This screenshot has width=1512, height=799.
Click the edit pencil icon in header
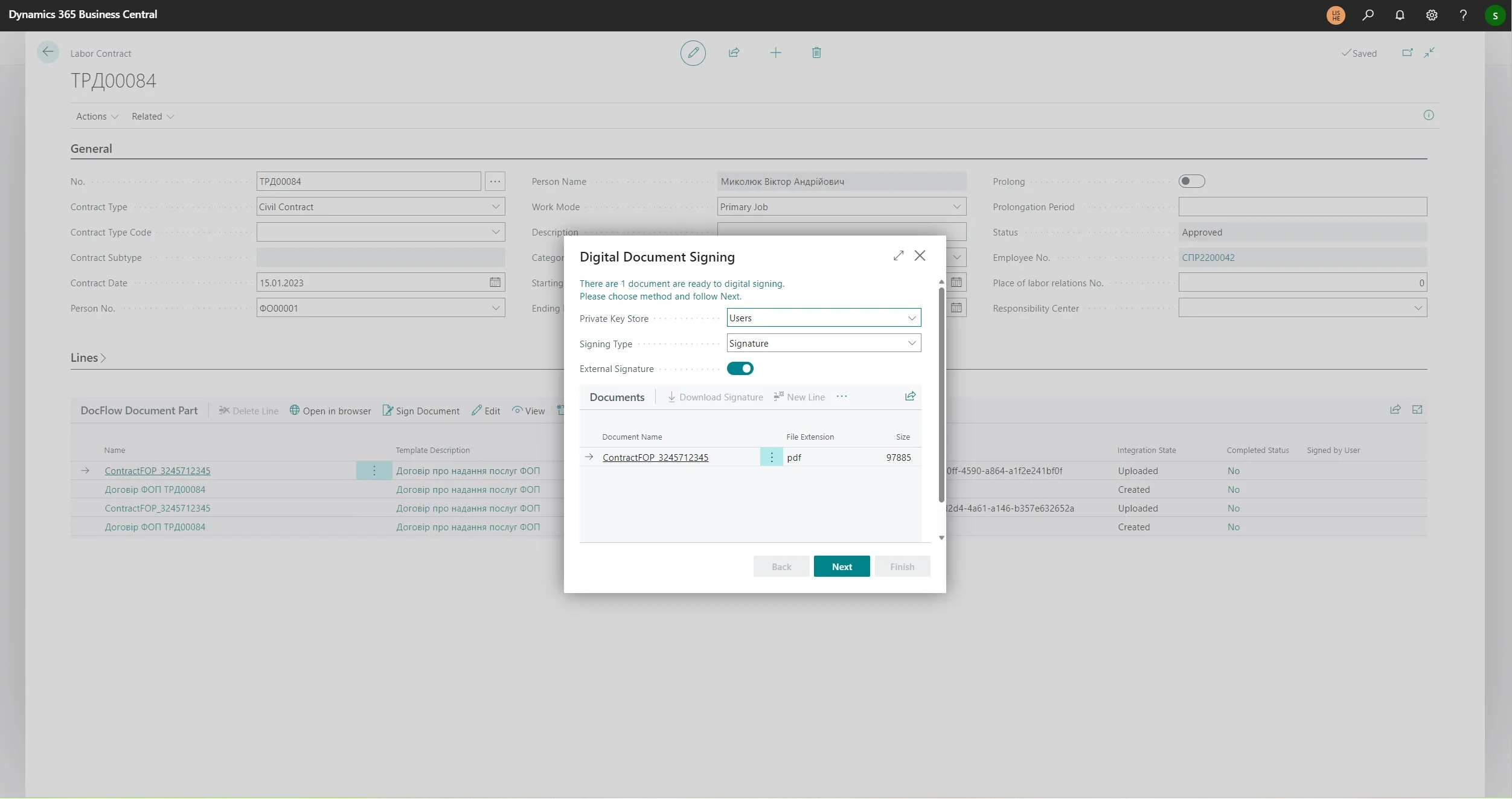click(x=693, y=53)
